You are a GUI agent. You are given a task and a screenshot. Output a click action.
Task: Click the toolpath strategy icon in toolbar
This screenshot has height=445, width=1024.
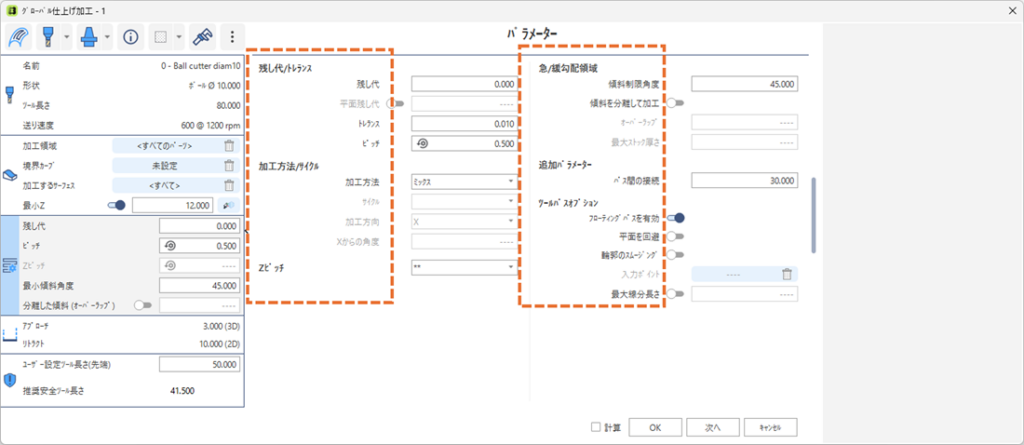click(x=18, y=37)
